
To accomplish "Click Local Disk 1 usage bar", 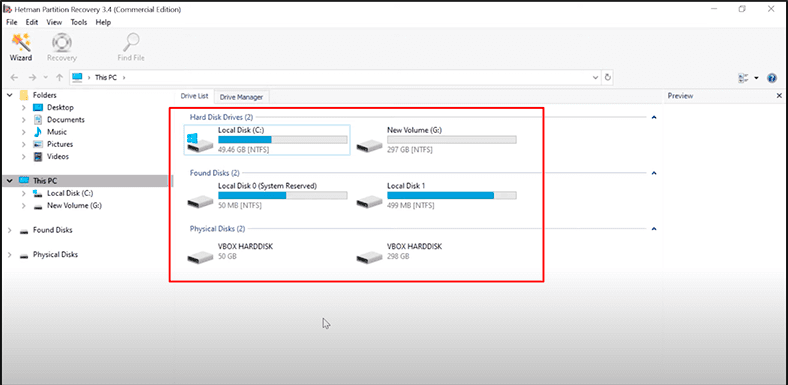I will point(452,196).
